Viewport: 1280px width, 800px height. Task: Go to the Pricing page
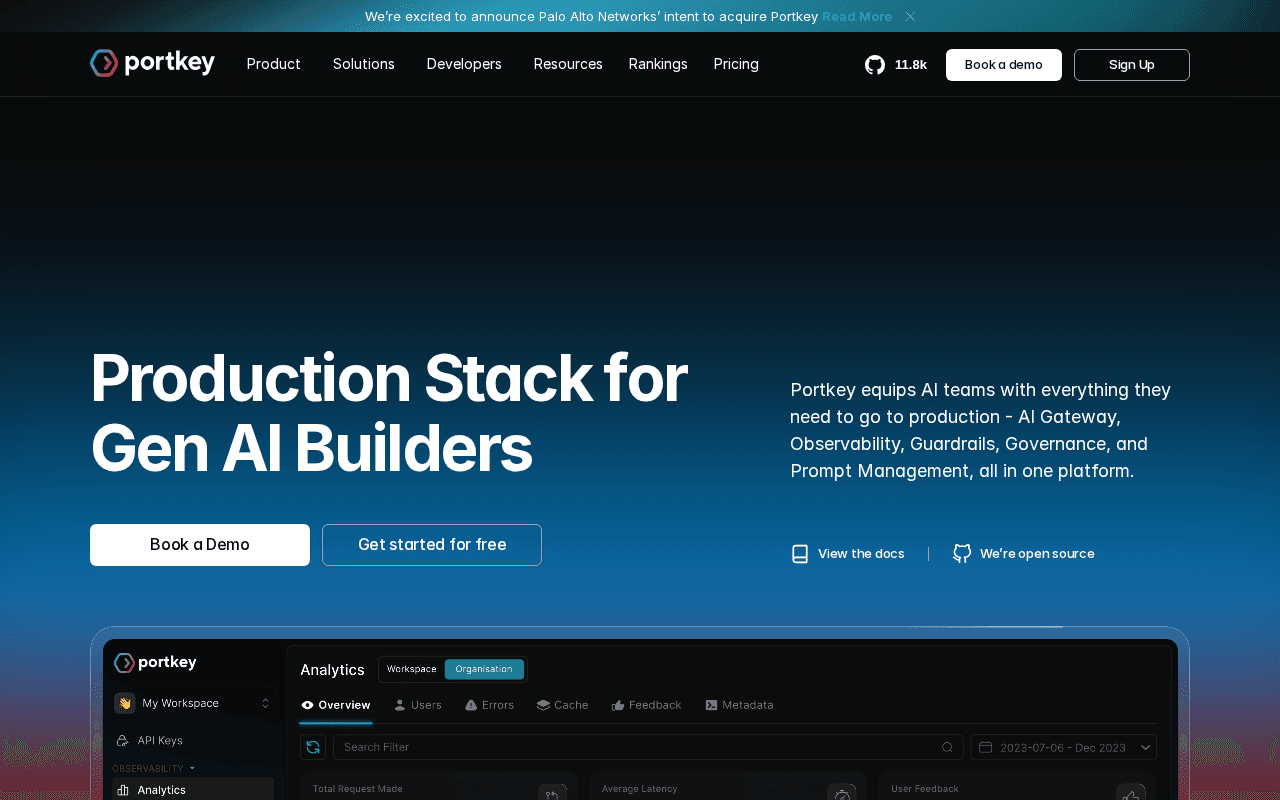[736, 64]
